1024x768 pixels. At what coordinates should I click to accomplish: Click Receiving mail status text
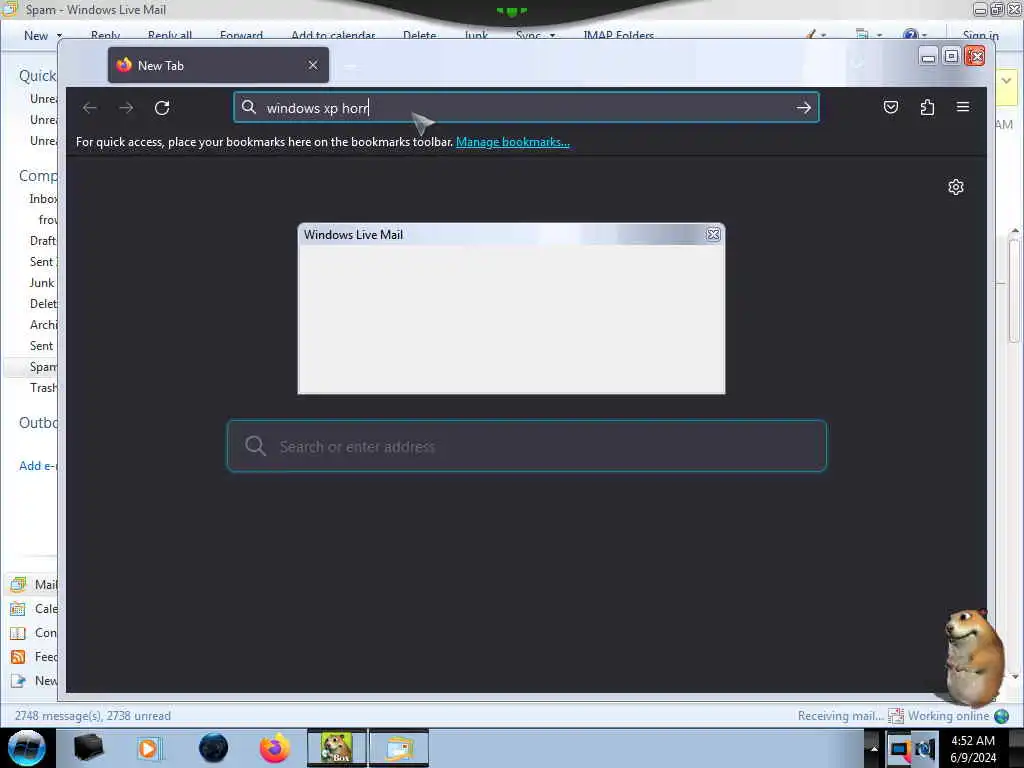840,716
